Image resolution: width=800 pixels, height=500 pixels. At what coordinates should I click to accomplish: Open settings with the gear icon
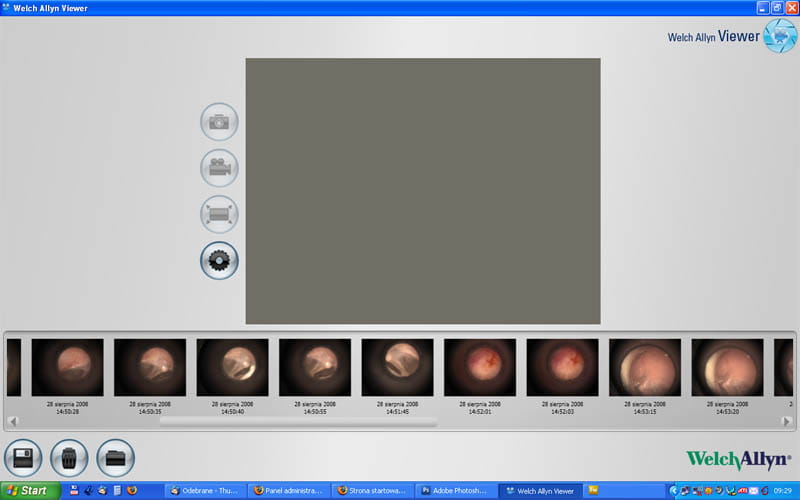click(x=219, y=260)
